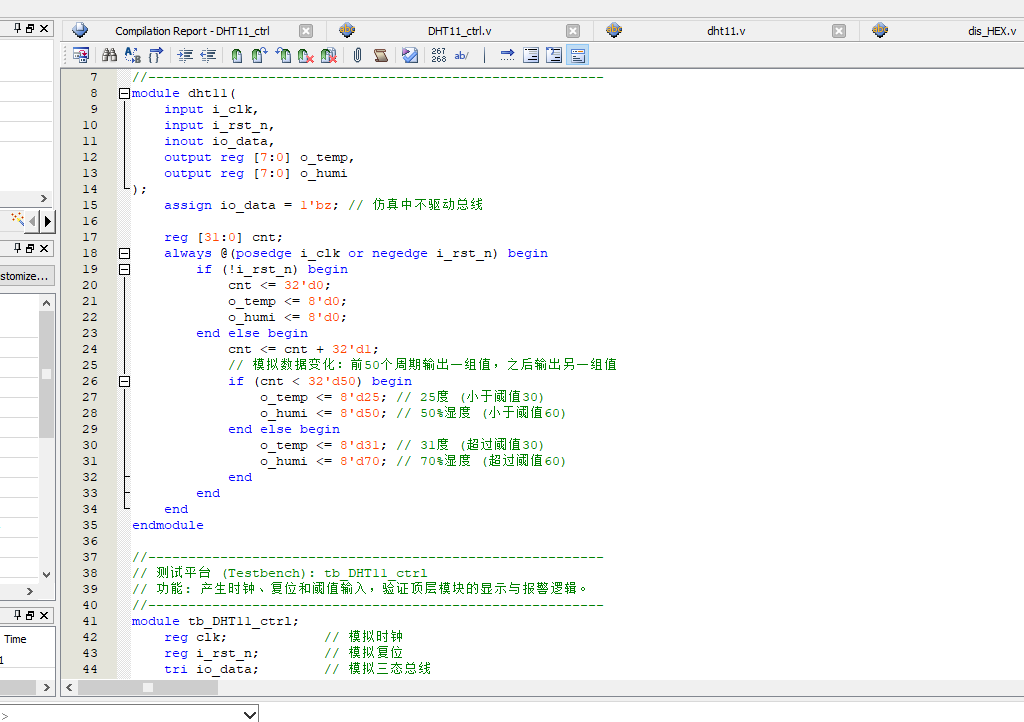The height and width of the screenshot is (722, 1024).
Task: Click the paperclip insert file icon
Action: [x=357, y=55]
